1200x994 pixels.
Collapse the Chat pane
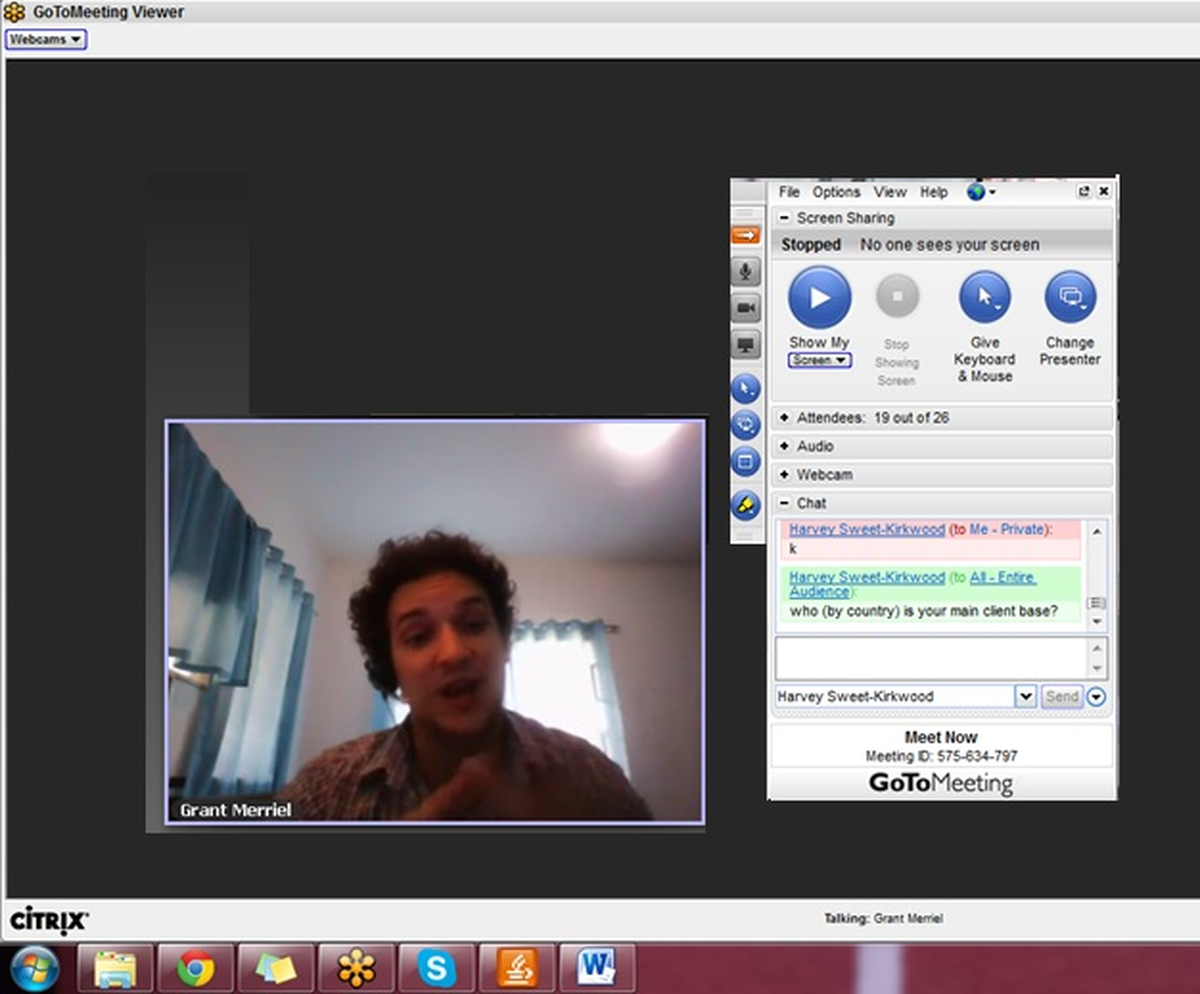pos(784,503)
